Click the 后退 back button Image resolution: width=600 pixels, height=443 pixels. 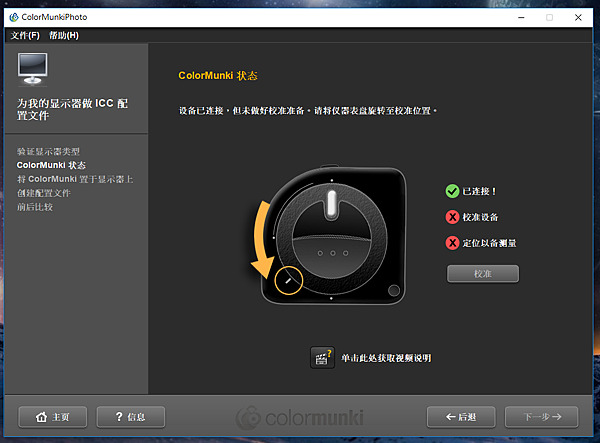461,417
